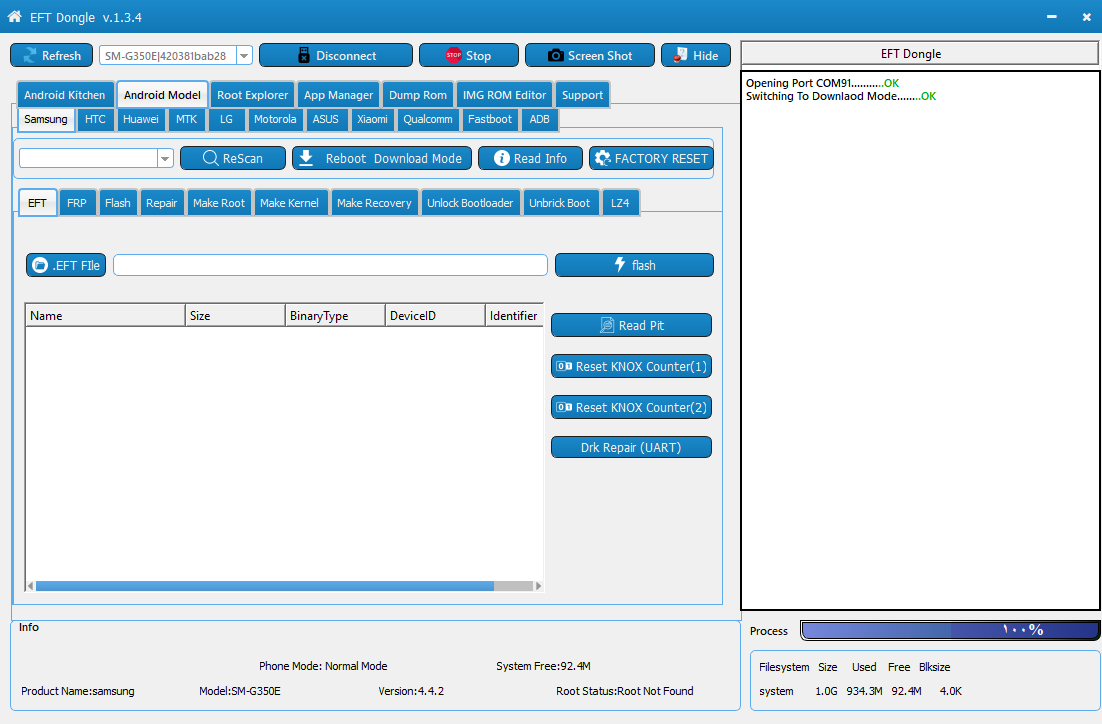This screenshot has height=724, width=1102.
Task: Click the 'Model:SM-G350E' info text
Action: (x=240, y=691)
